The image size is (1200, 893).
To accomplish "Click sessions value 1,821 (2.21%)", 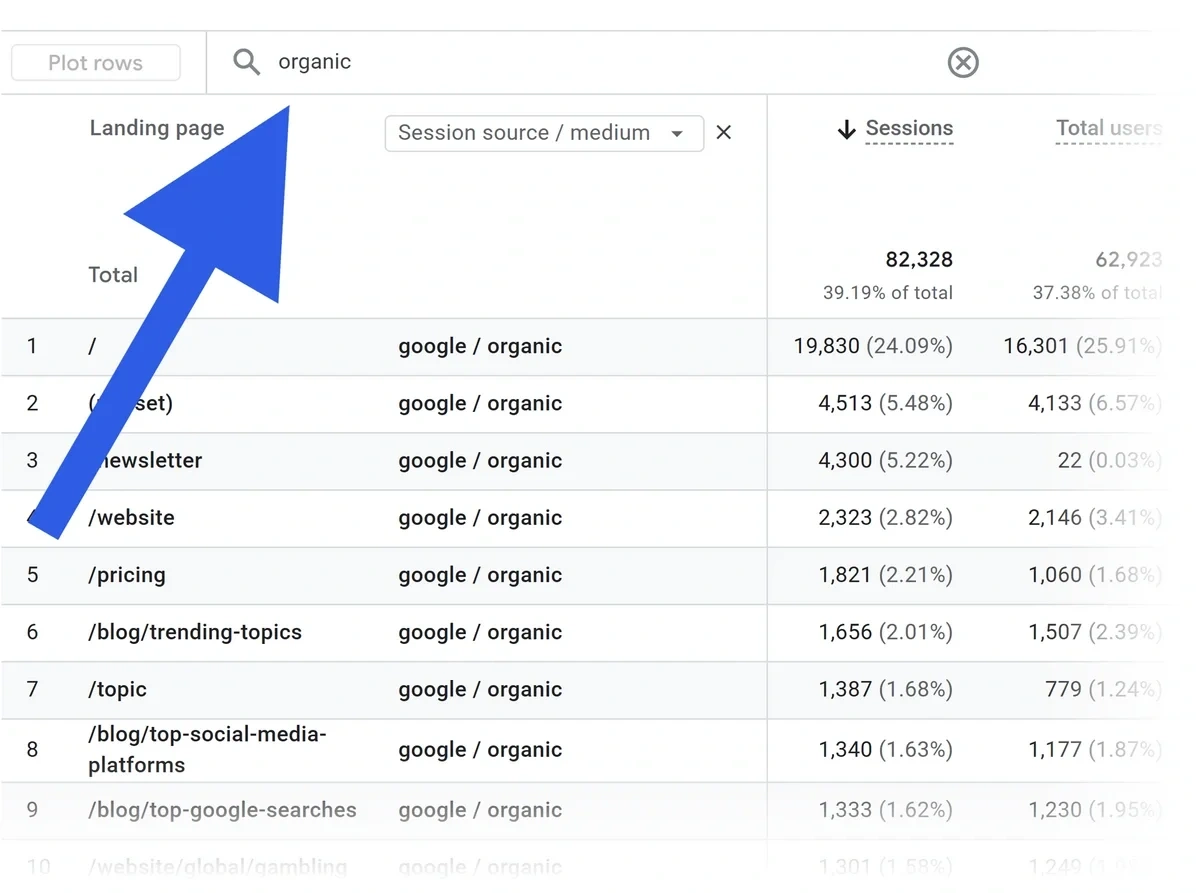I will pyautogui.click(x=885, y=575).
